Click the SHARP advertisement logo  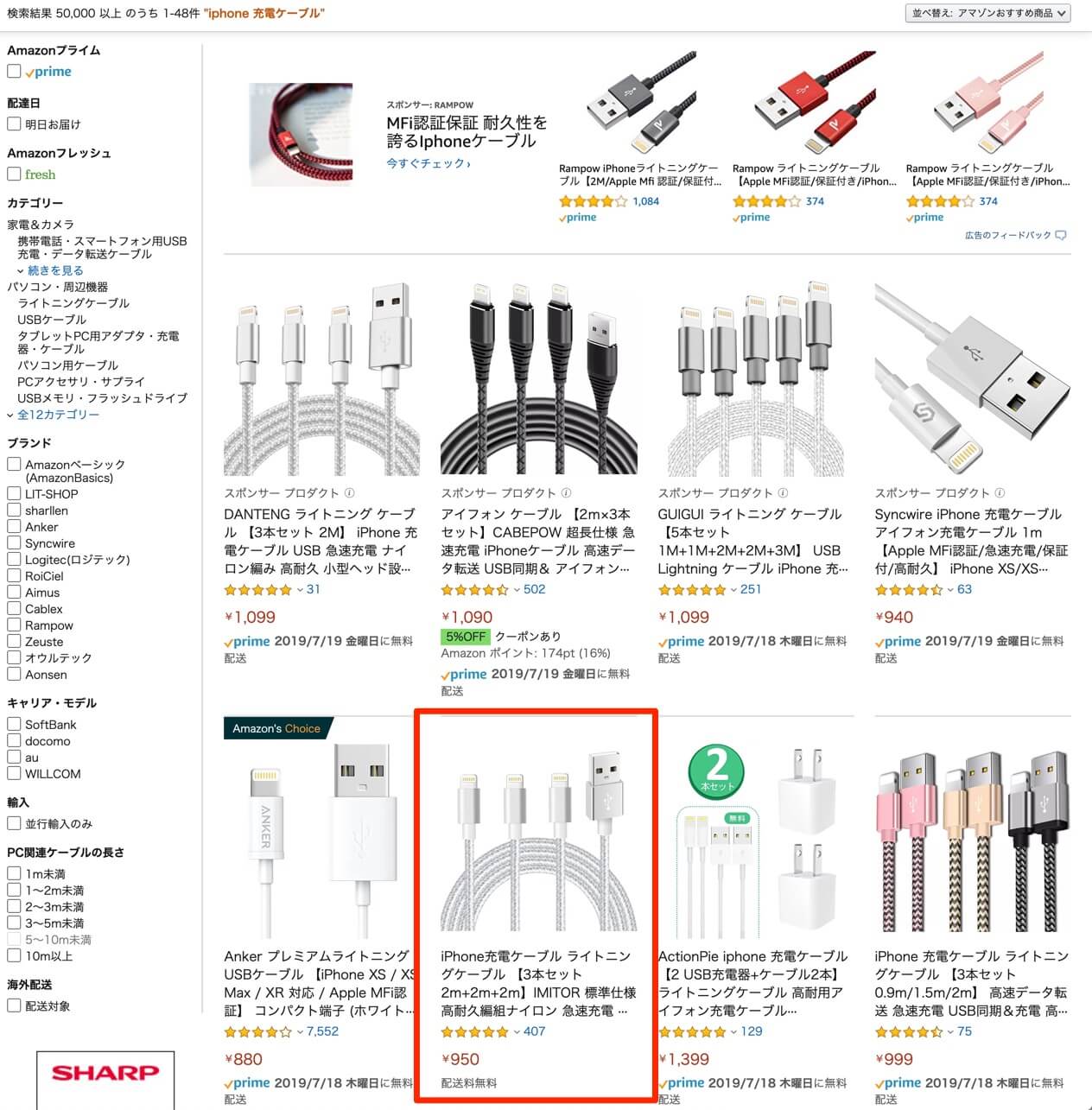105,1073
